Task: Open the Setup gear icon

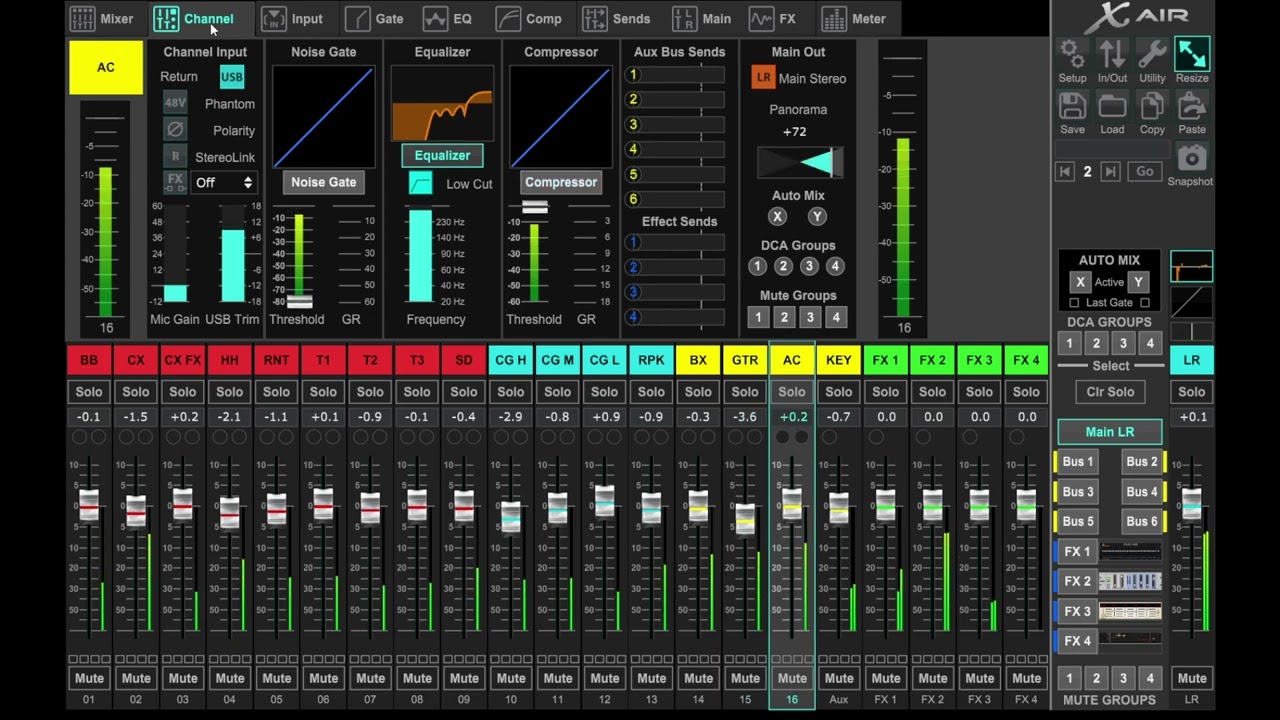Action: [1072, 53]
